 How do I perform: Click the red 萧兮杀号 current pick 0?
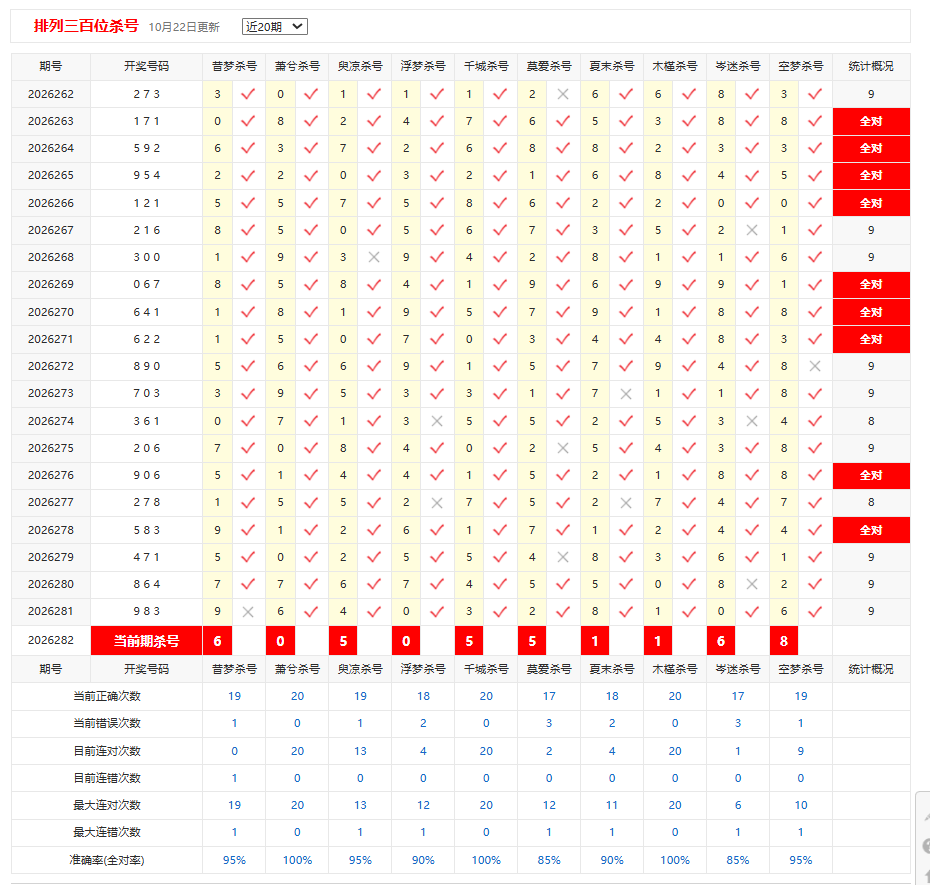click(281, 641)
